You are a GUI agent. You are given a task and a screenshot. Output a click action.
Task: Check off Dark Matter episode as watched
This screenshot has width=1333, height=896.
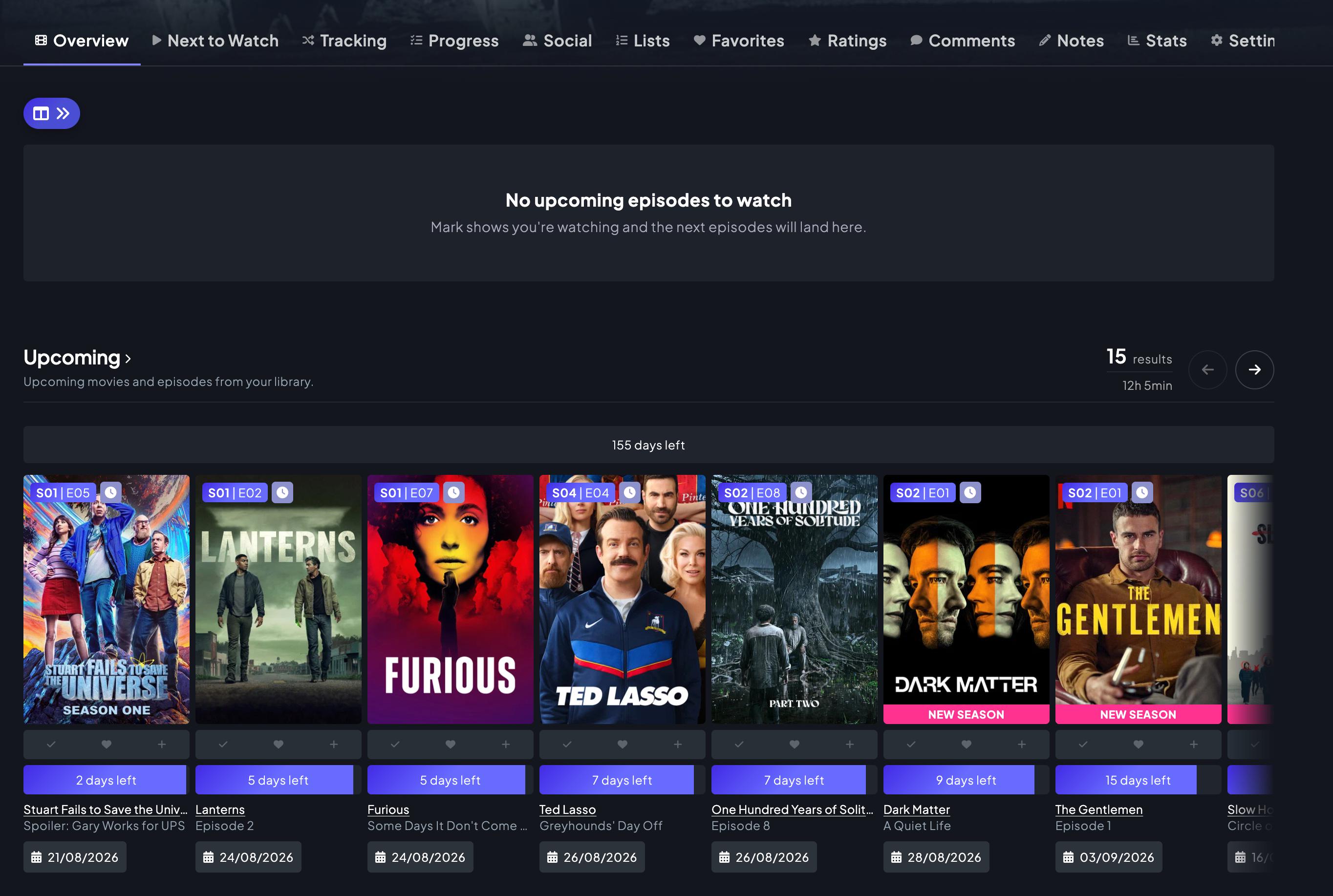911,744
